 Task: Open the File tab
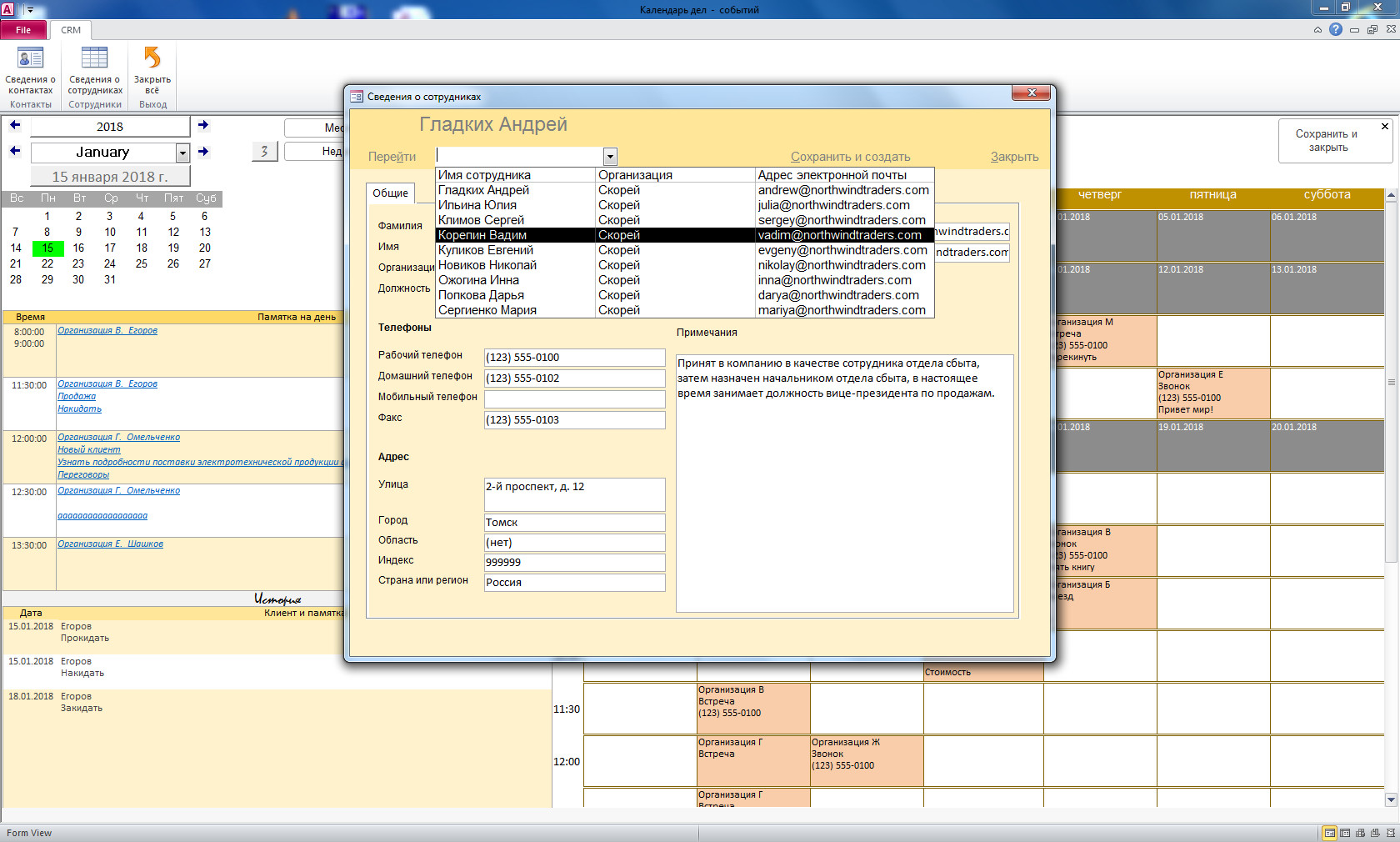tap(23, 30)
